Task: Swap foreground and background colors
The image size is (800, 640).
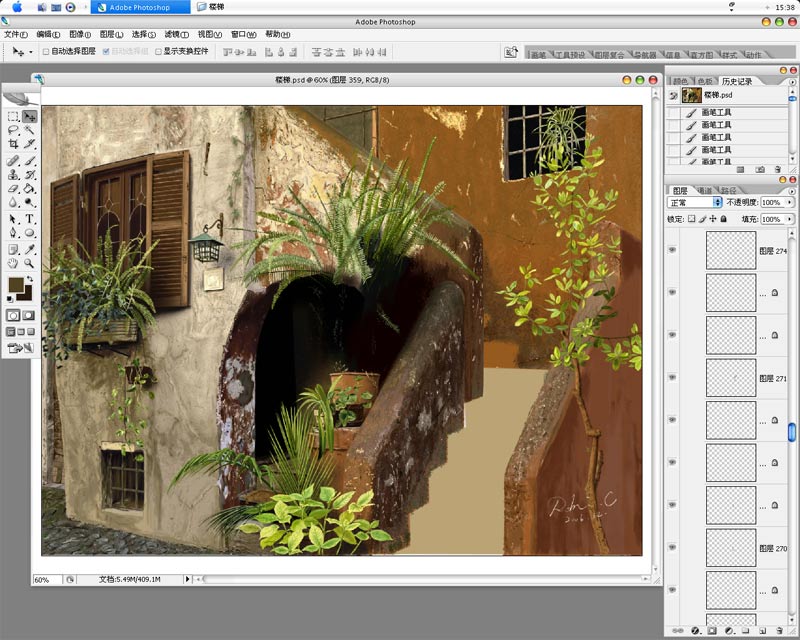Action: tap(30, 279)
